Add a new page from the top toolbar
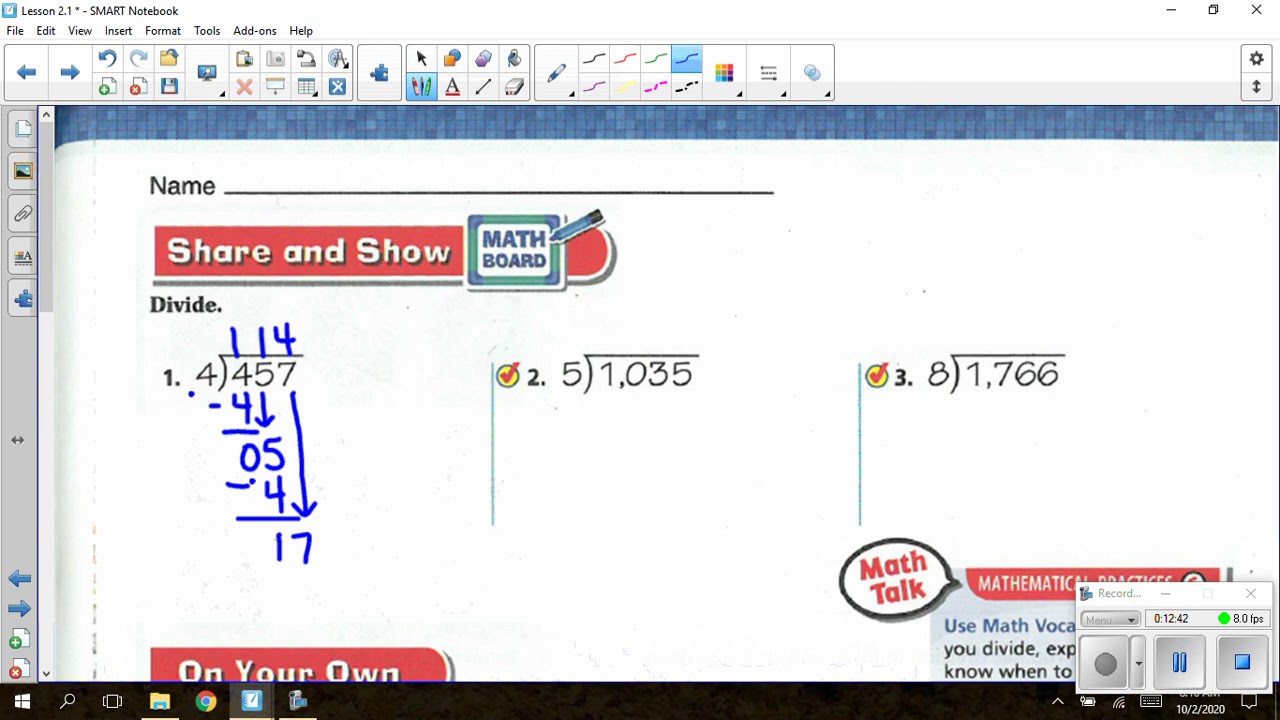This screenshot has width=1280, height=720. coord(107,87)
